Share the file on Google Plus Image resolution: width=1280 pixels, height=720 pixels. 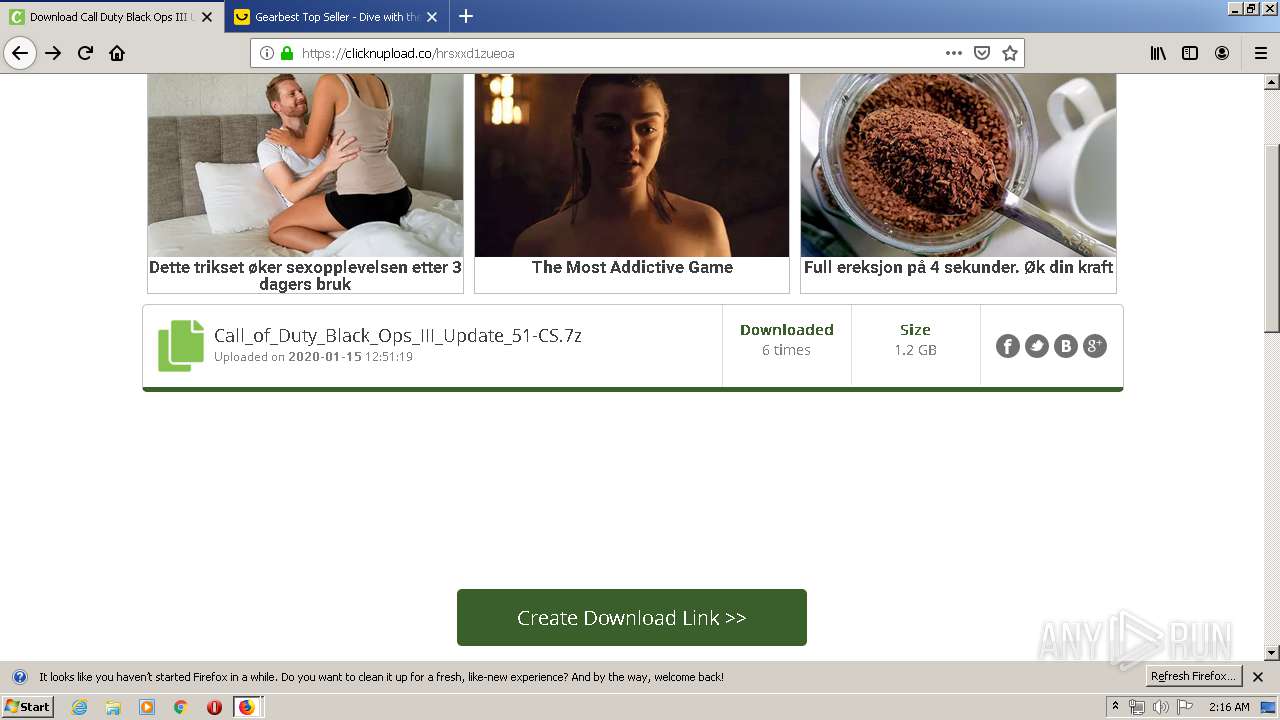pos(1095,346)
